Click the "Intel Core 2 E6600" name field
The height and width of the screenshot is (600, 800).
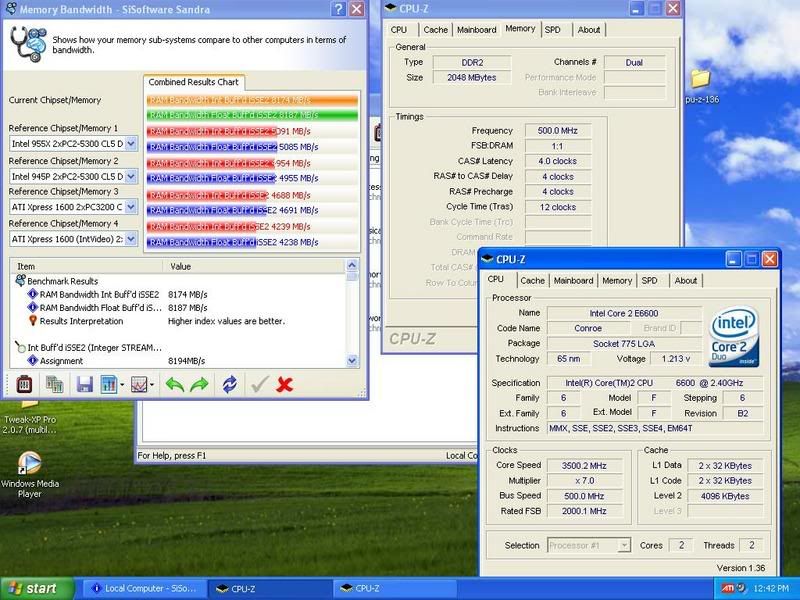(624, 313)
